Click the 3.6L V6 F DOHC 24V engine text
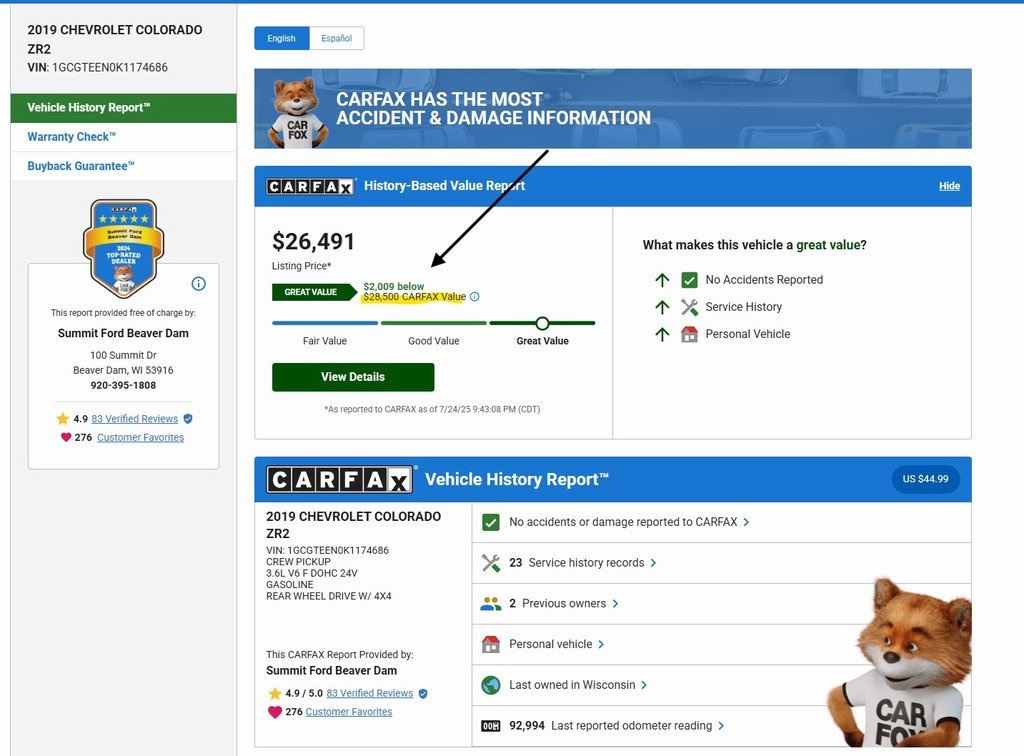This screenshot has width=1024, height=756. [312, 573]
